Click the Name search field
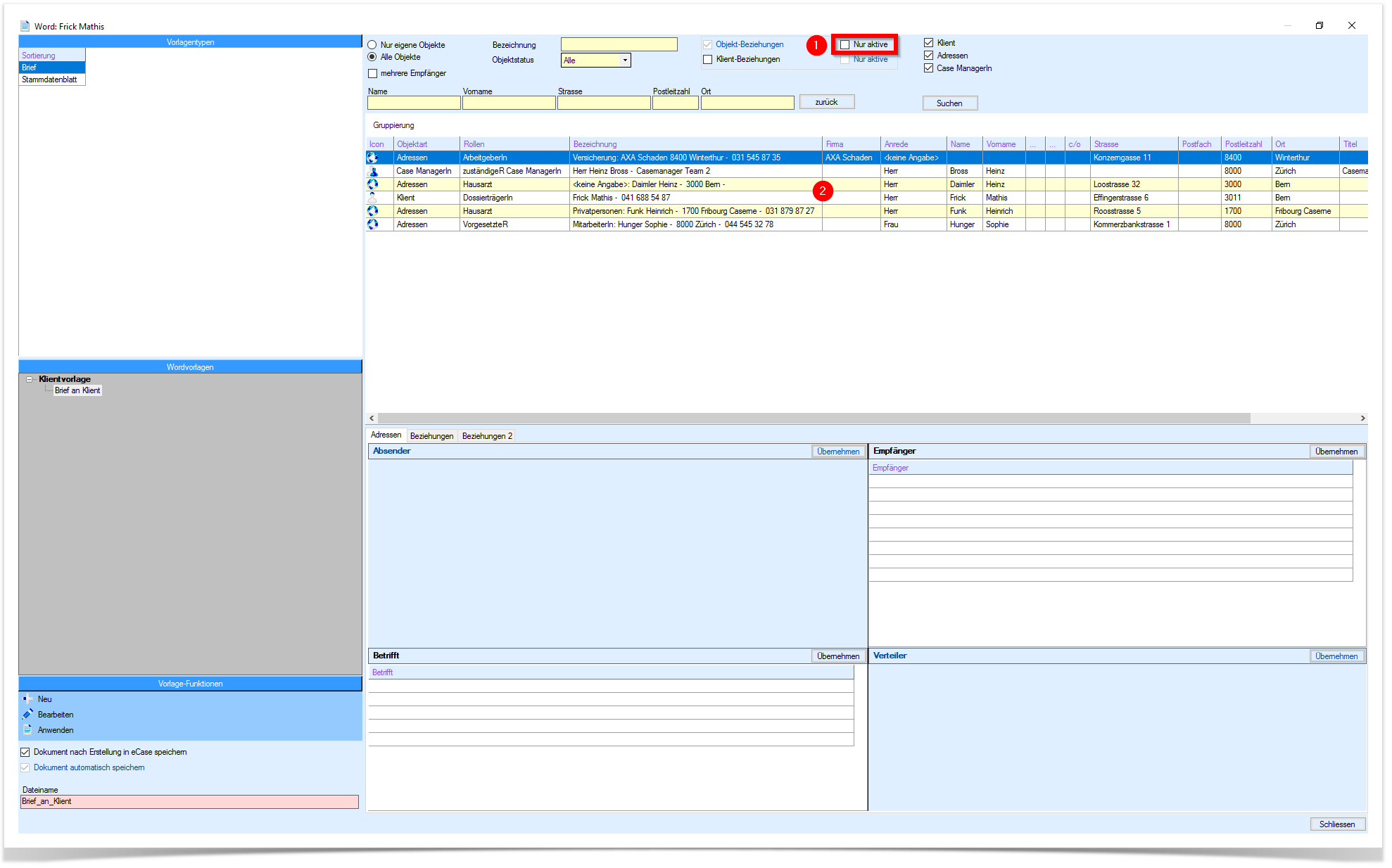The height and width of the screenshot is (868, 1392). coord(414,103)
